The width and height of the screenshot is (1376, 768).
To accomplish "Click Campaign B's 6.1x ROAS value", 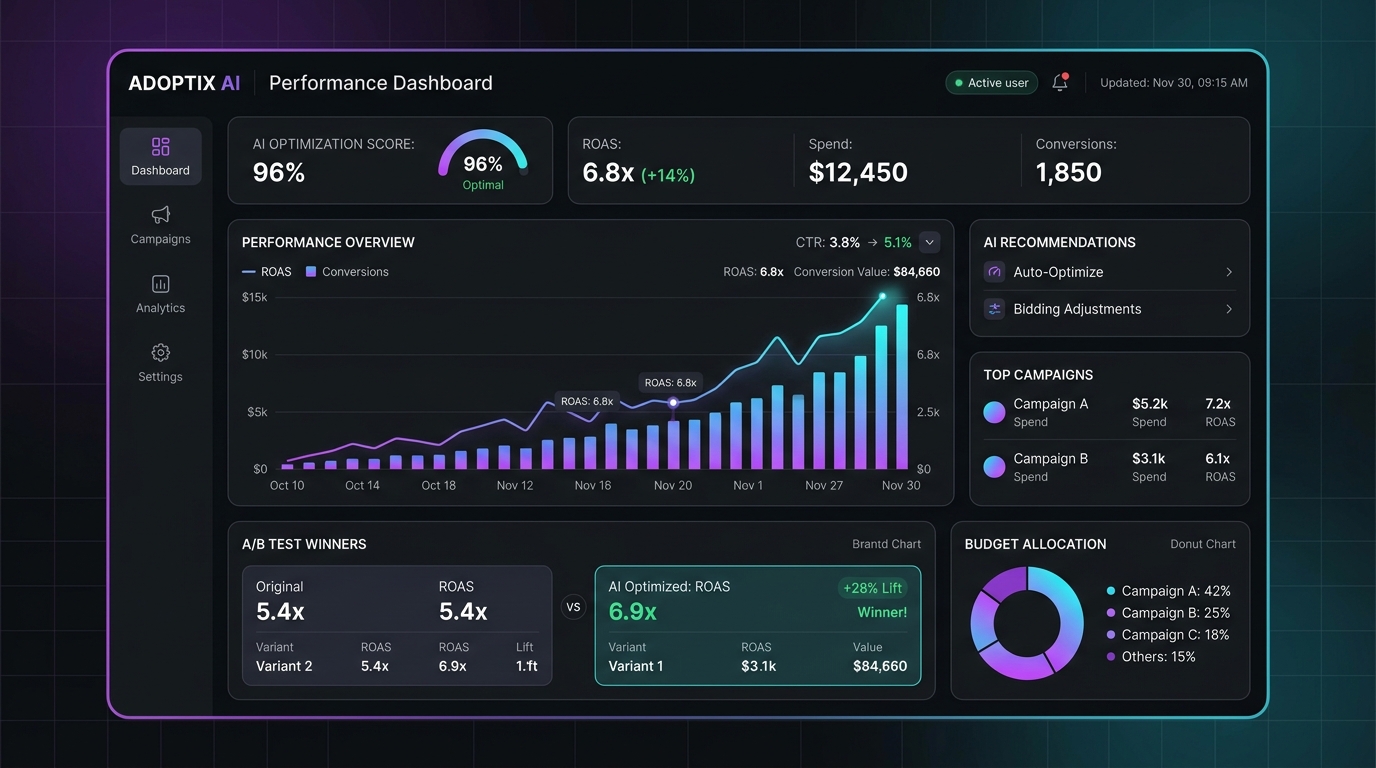I will tap(1218, 458).
